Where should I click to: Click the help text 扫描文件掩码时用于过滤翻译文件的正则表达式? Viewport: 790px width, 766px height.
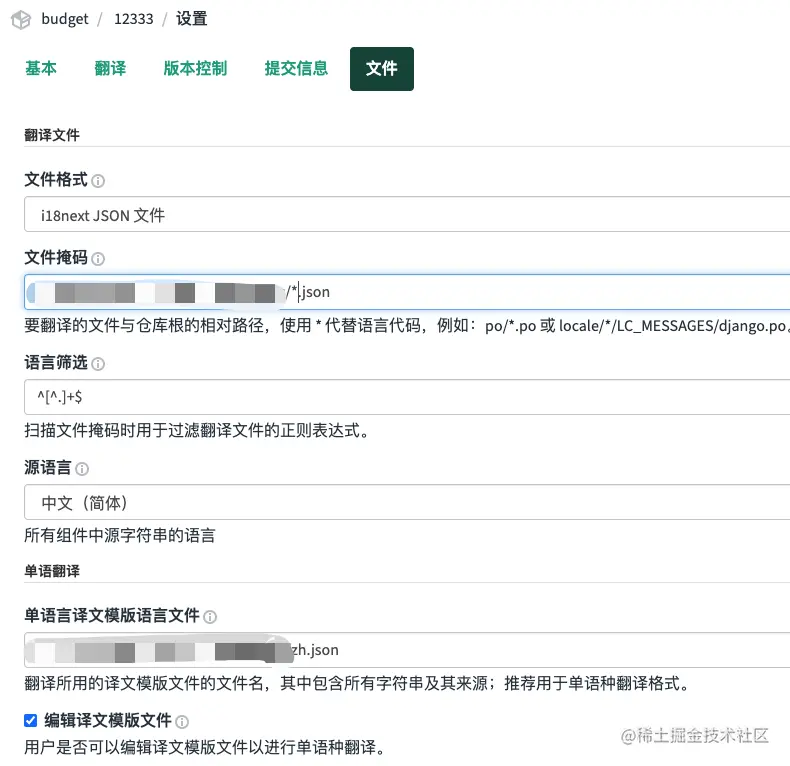pos(197,430)
